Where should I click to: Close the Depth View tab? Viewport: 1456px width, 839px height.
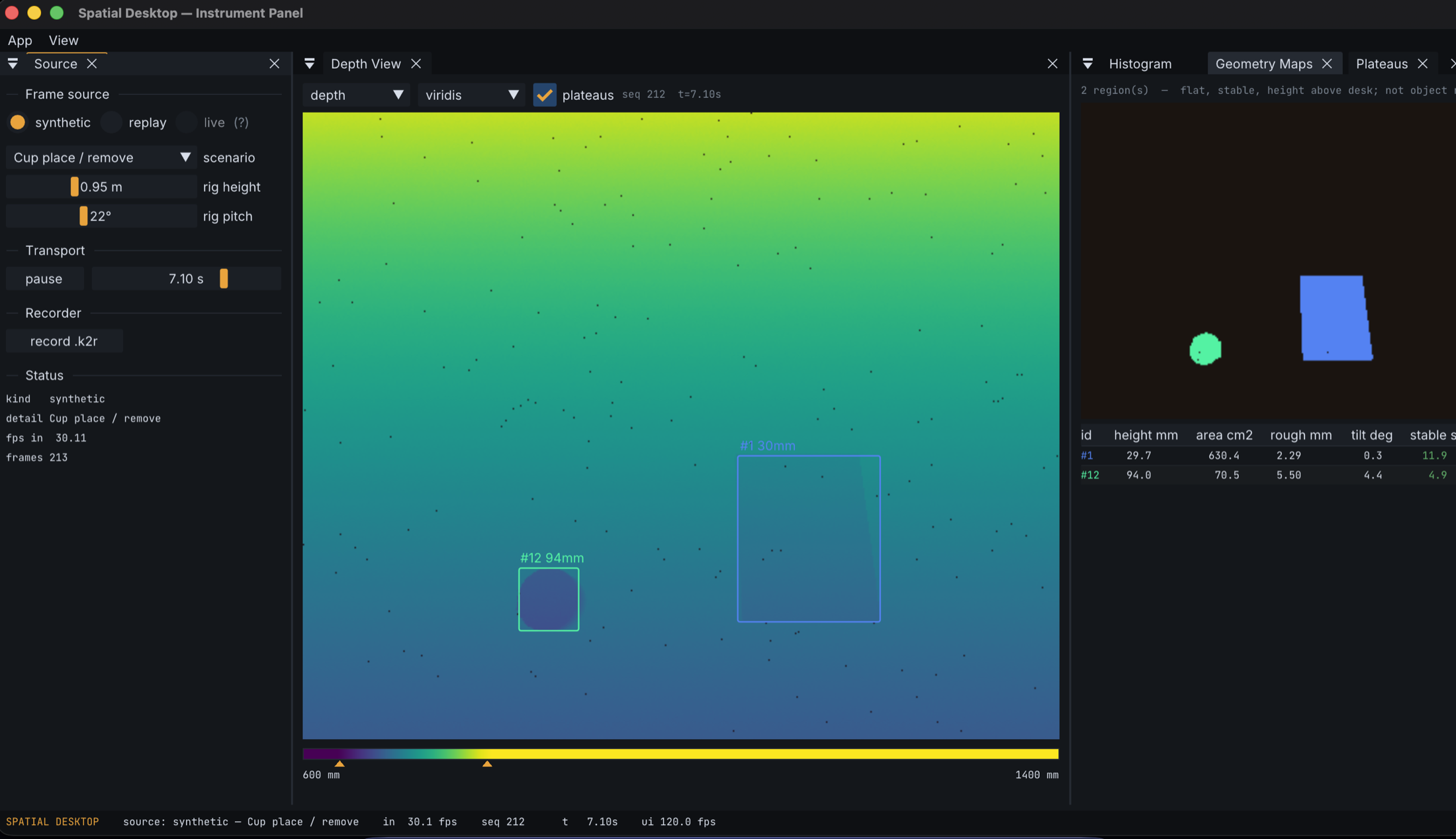tap(416, 64)
